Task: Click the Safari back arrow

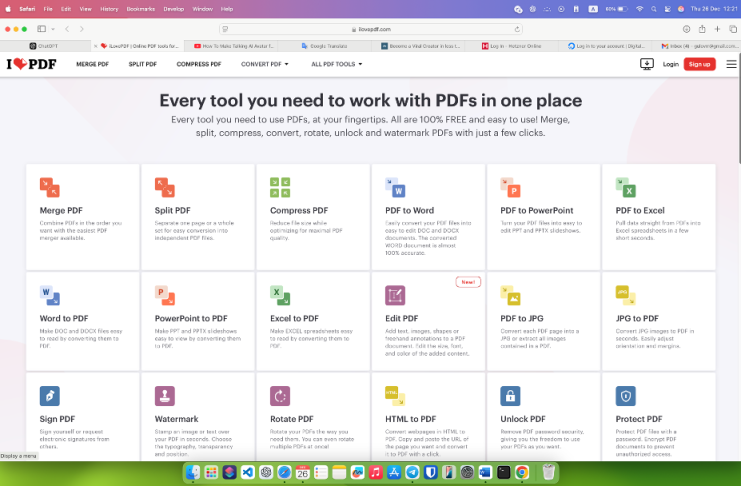Action: 67,29
